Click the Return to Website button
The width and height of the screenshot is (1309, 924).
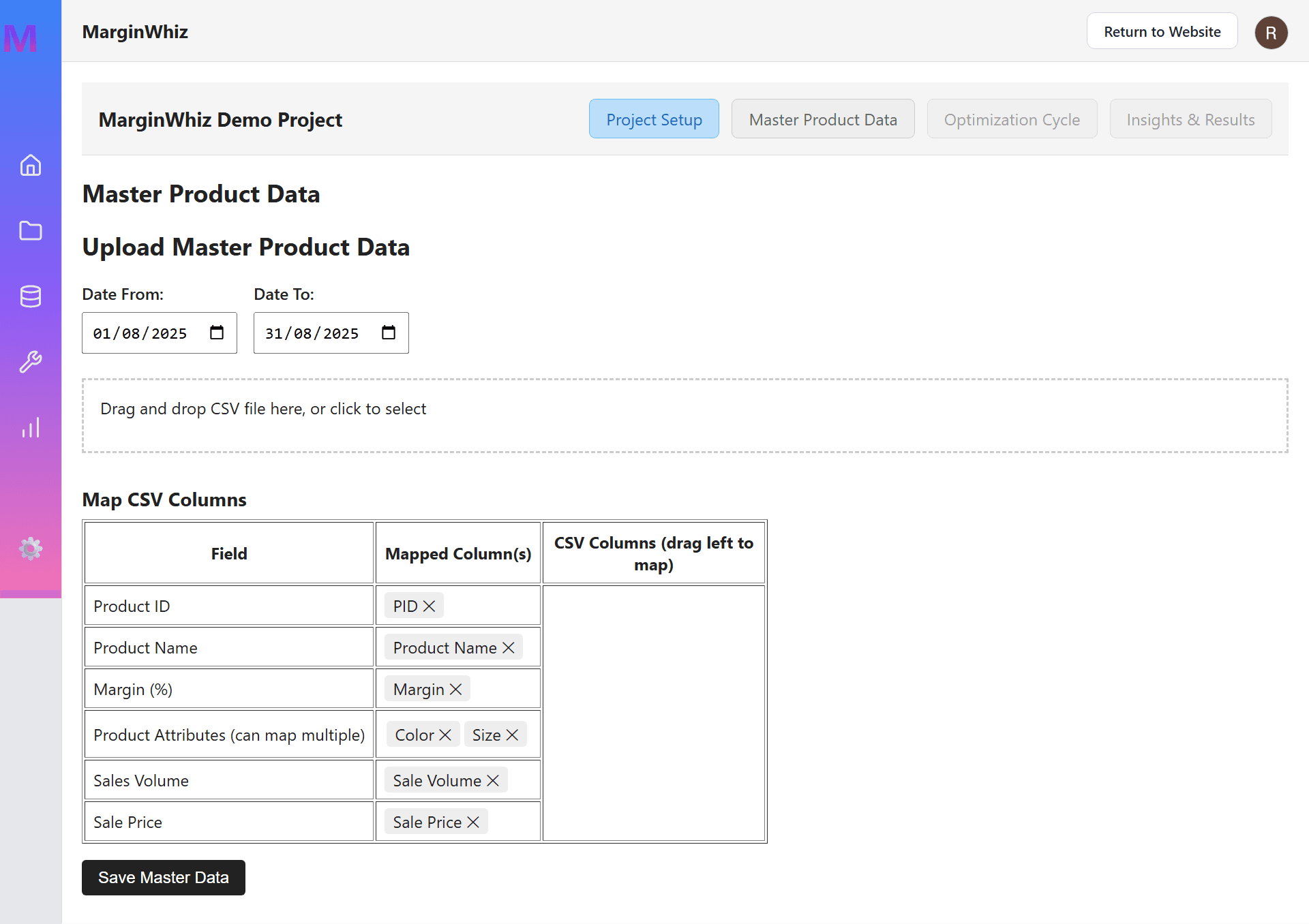tap(1162, 31)
